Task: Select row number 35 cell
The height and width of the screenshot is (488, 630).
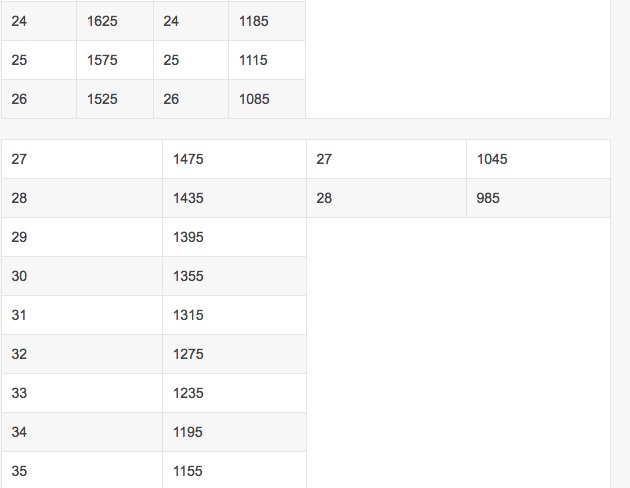Action: point(82,470)
